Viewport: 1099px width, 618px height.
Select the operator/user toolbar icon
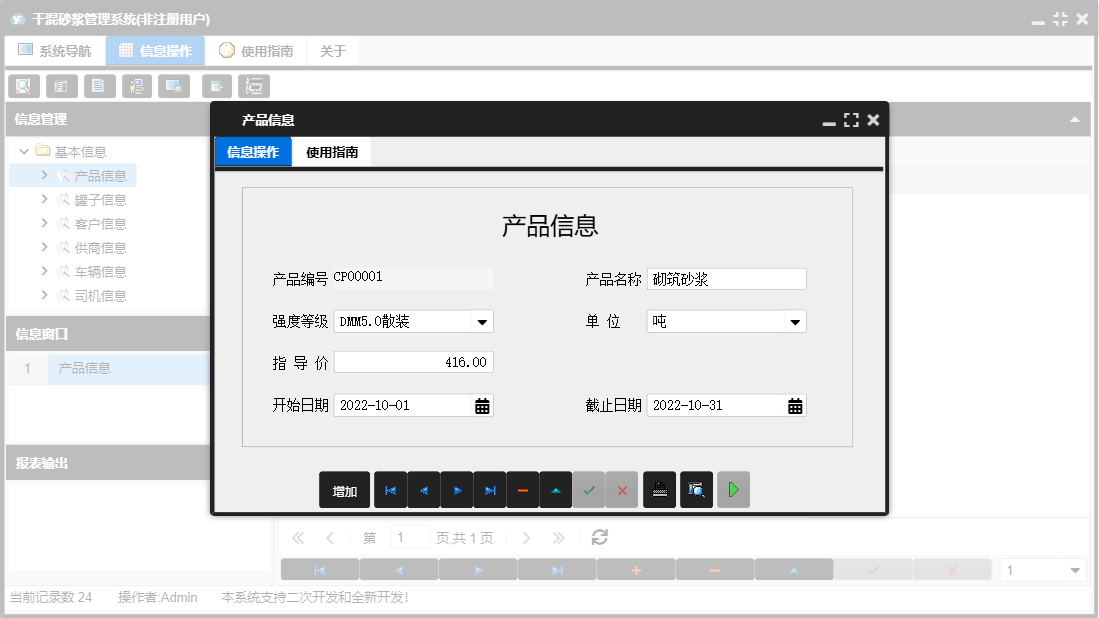click(137, 86)
